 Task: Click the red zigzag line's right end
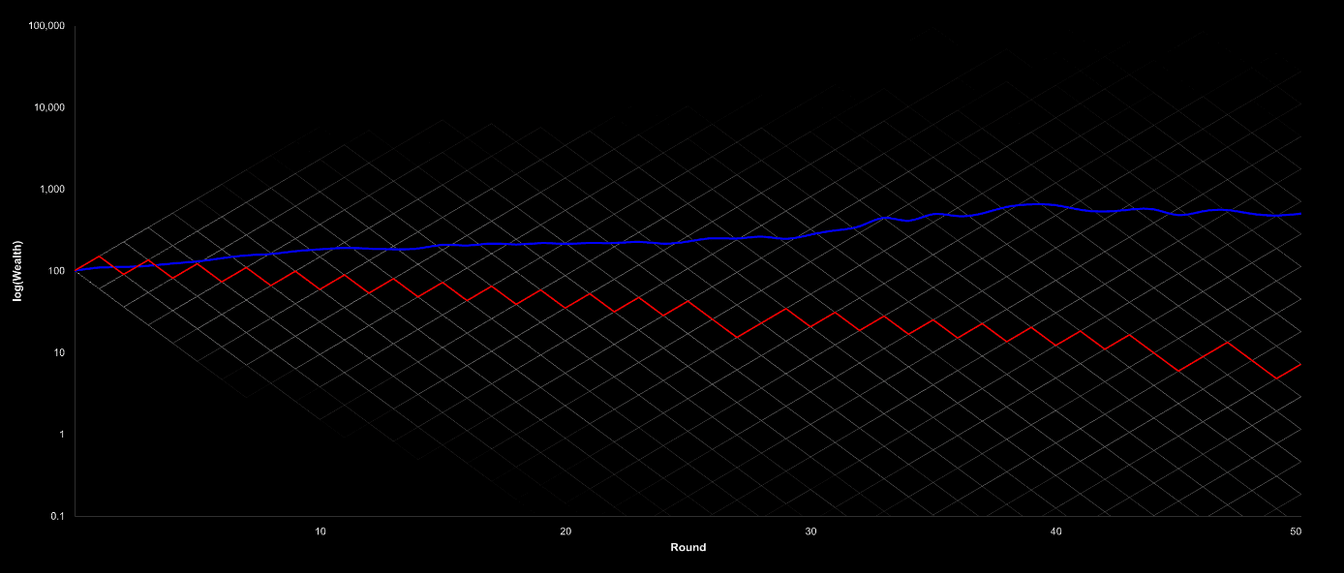(1300, 364)
